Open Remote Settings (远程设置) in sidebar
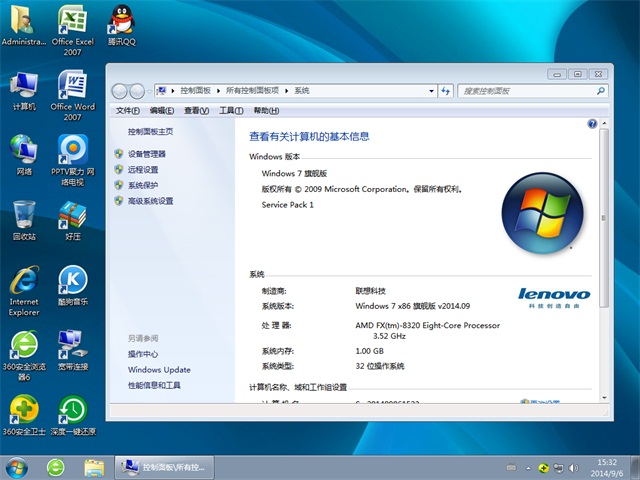This screenshot has height=480, width=640. [x=142, y=170]
